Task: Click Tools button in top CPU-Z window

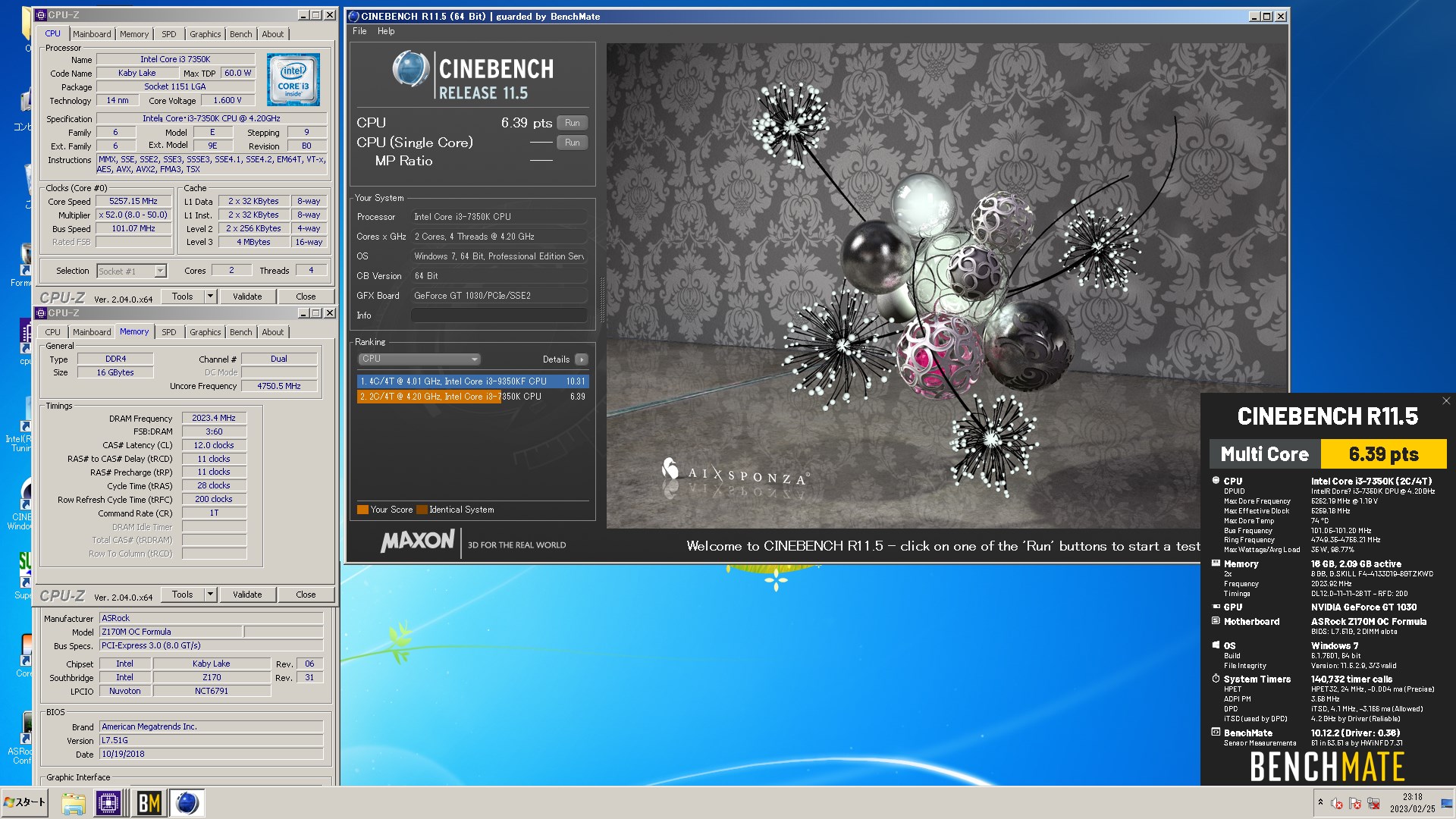Action: [x=183, y=297]
